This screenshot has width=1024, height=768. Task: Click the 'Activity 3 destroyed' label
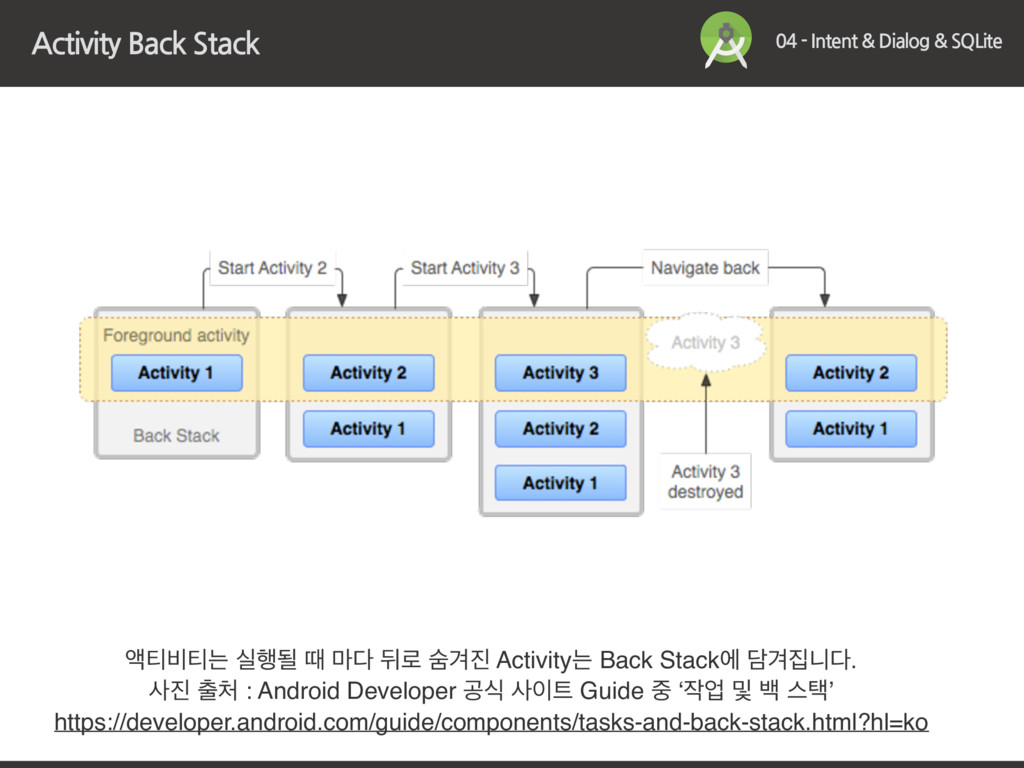click(705, 481)
